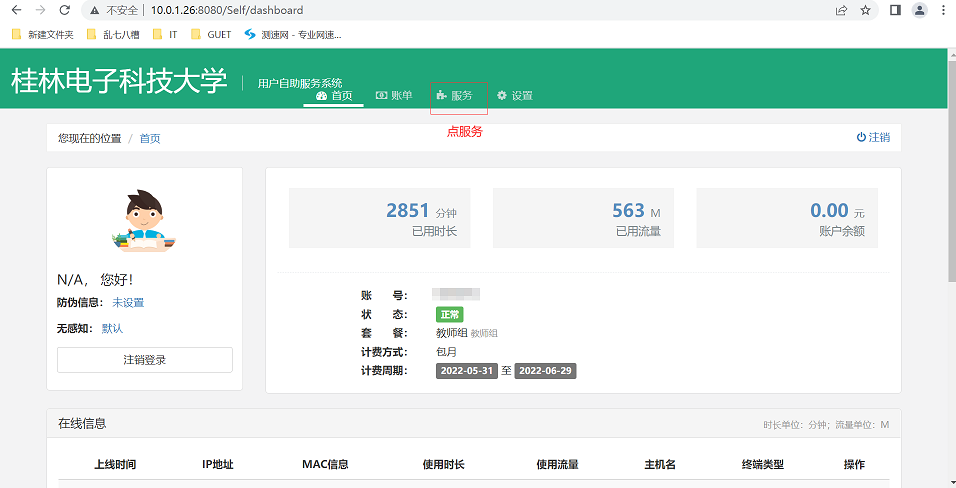The image size is (956, 488).
Task: Bookmark this page with star icon
Action: (x=865, y=10)
